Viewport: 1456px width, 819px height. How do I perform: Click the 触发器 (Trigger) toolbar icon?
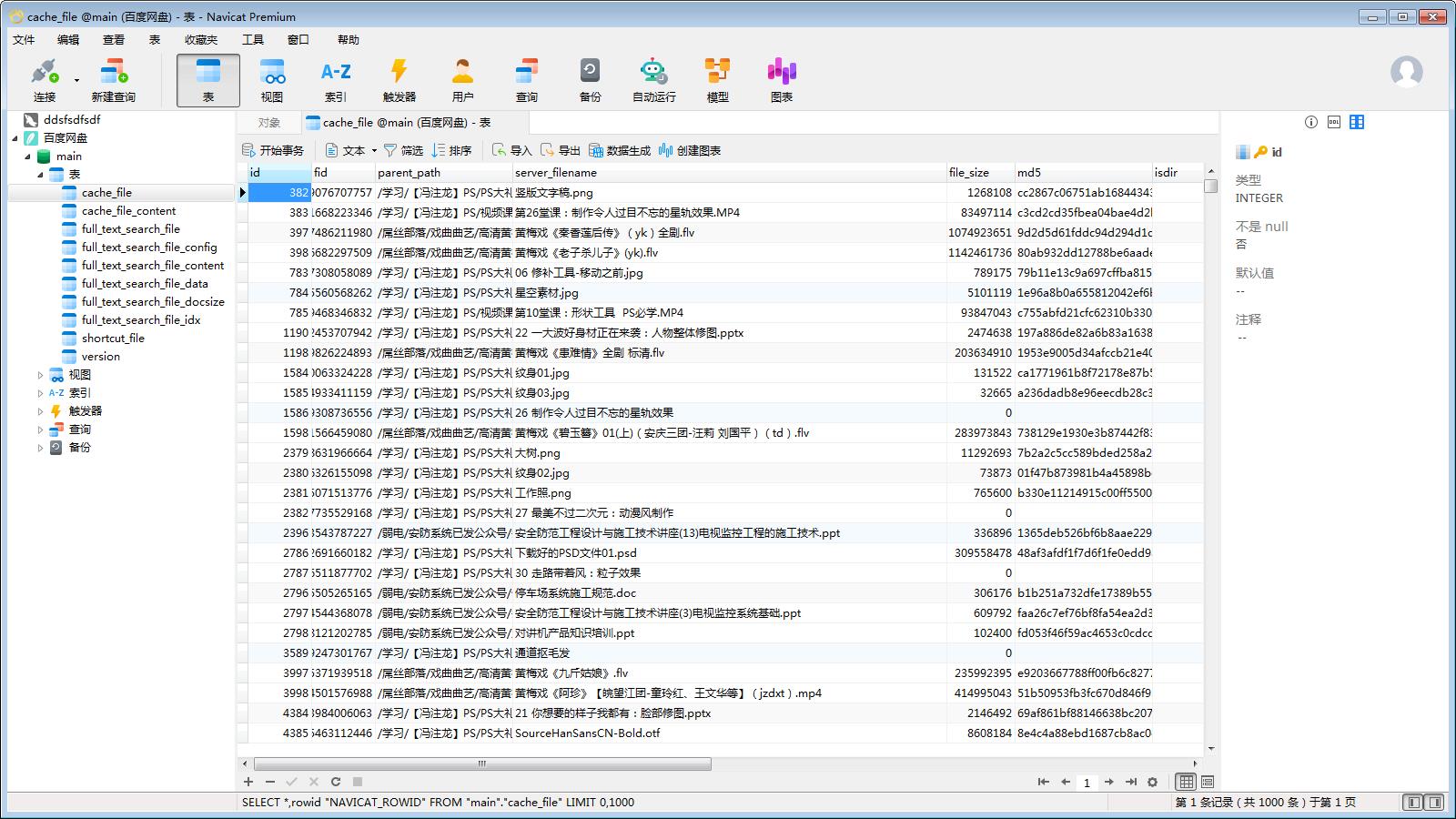[x=399, y=80]
